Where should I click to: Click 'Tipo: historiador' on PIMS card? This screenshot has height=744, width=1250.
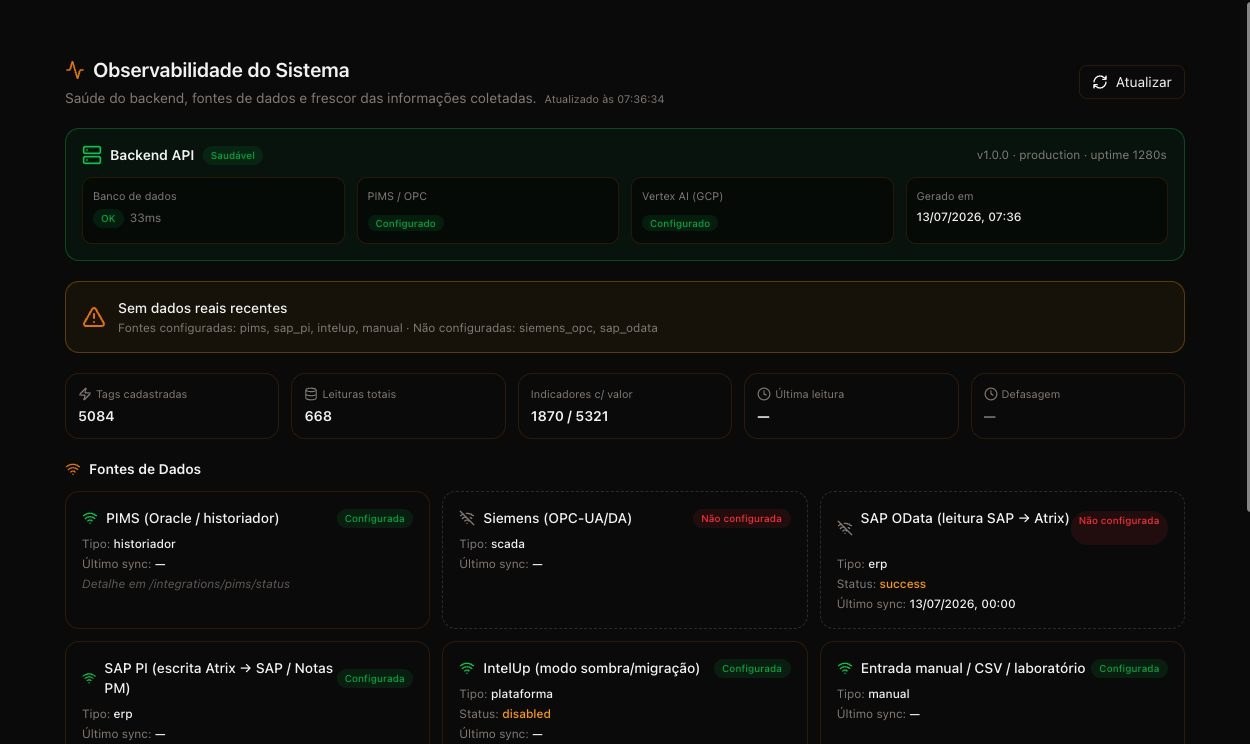coord(129,544)
